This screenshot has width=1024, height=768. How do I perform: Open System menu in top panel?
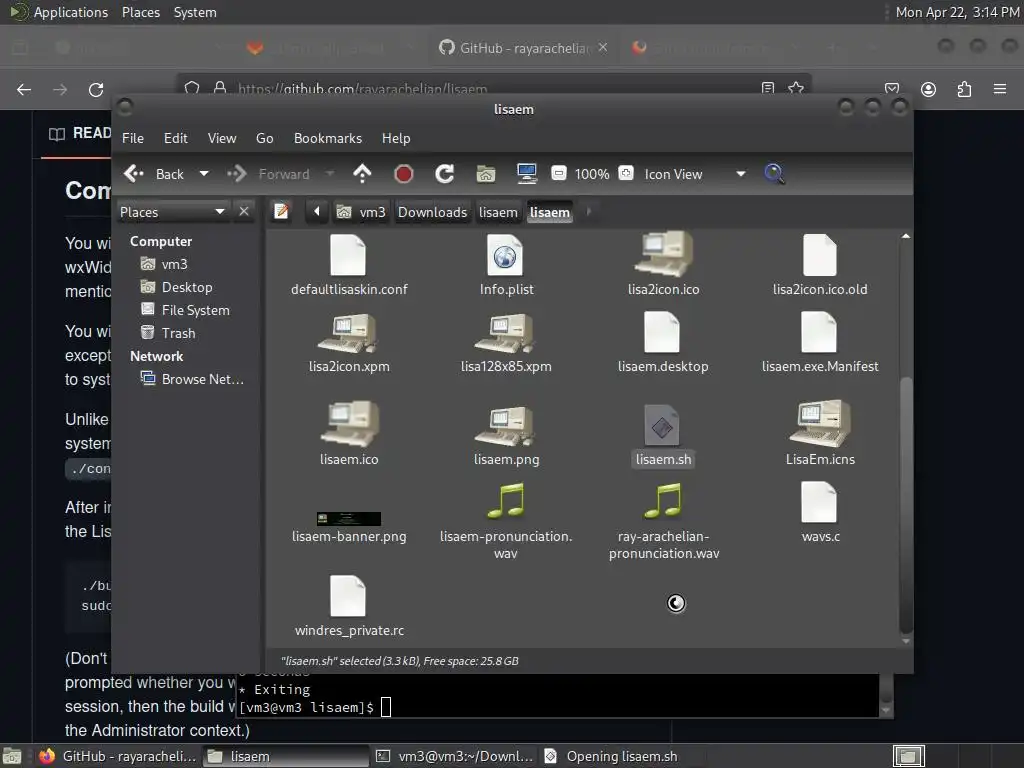[x=195, y=12]
